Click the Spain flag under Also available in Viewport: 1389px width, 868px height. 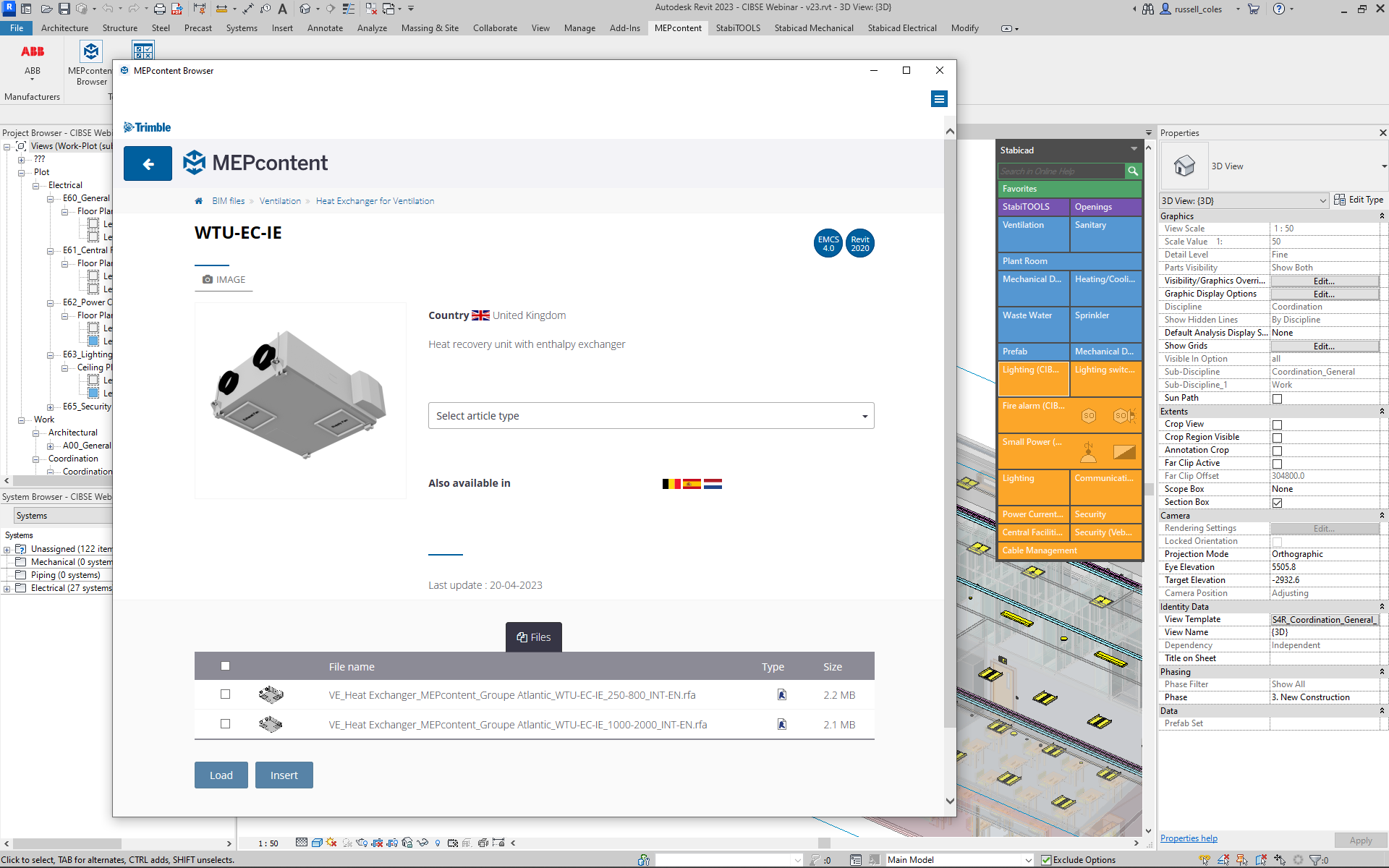click(692, 484)
